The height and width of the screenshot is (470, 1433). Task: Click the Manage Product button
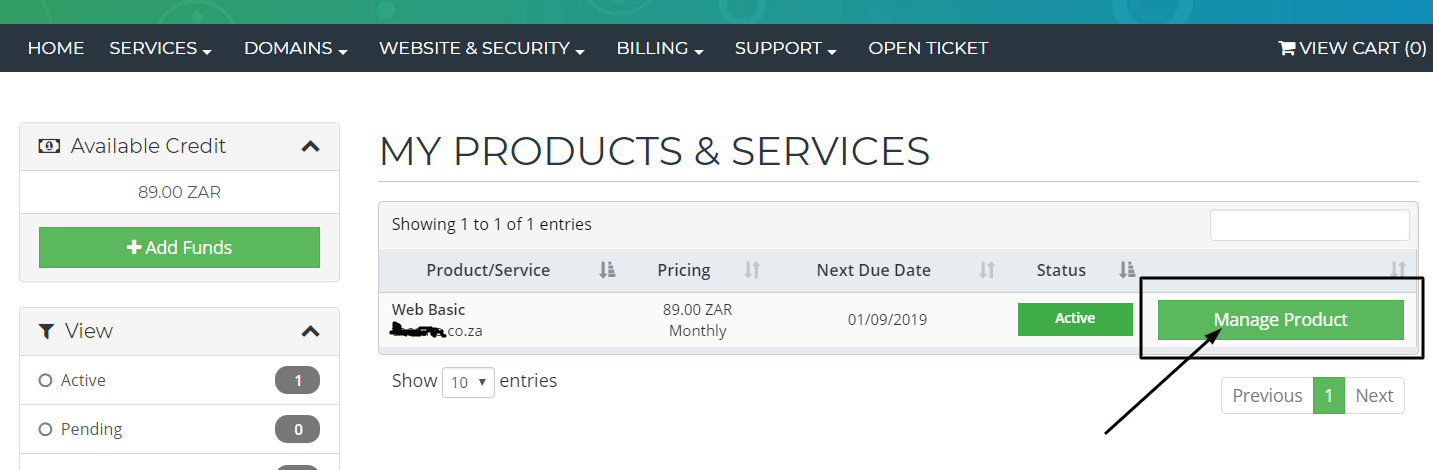1281,320
